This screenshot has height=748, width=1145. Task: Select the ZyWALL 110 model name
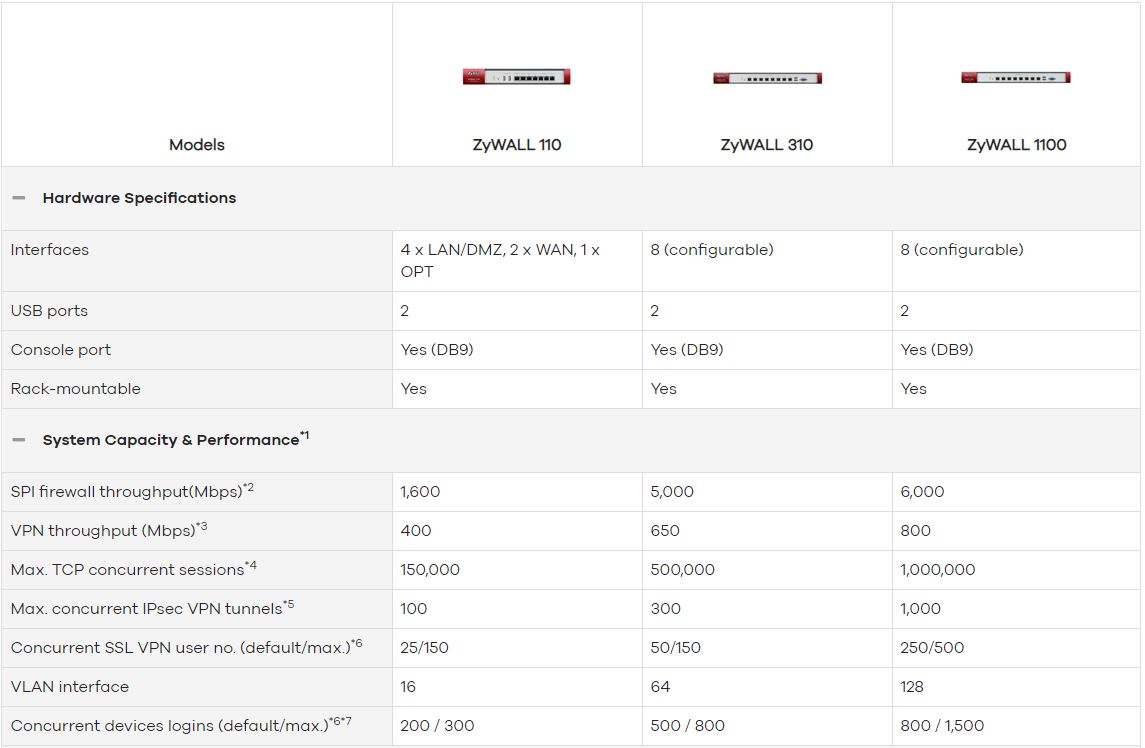[517, 145]
